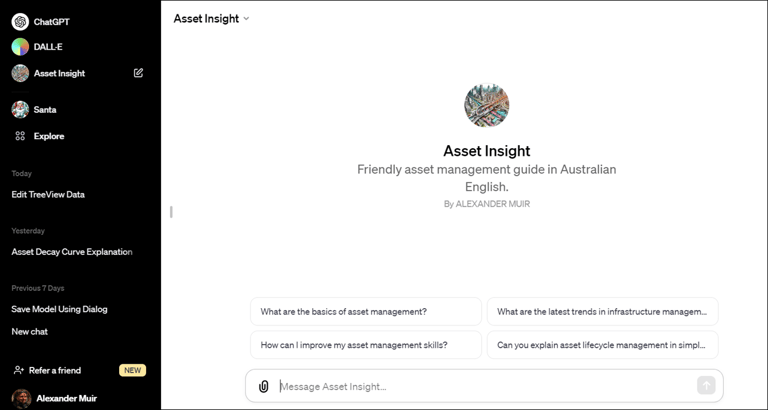Click the Asset Insight center avatar image

[487, 106]
